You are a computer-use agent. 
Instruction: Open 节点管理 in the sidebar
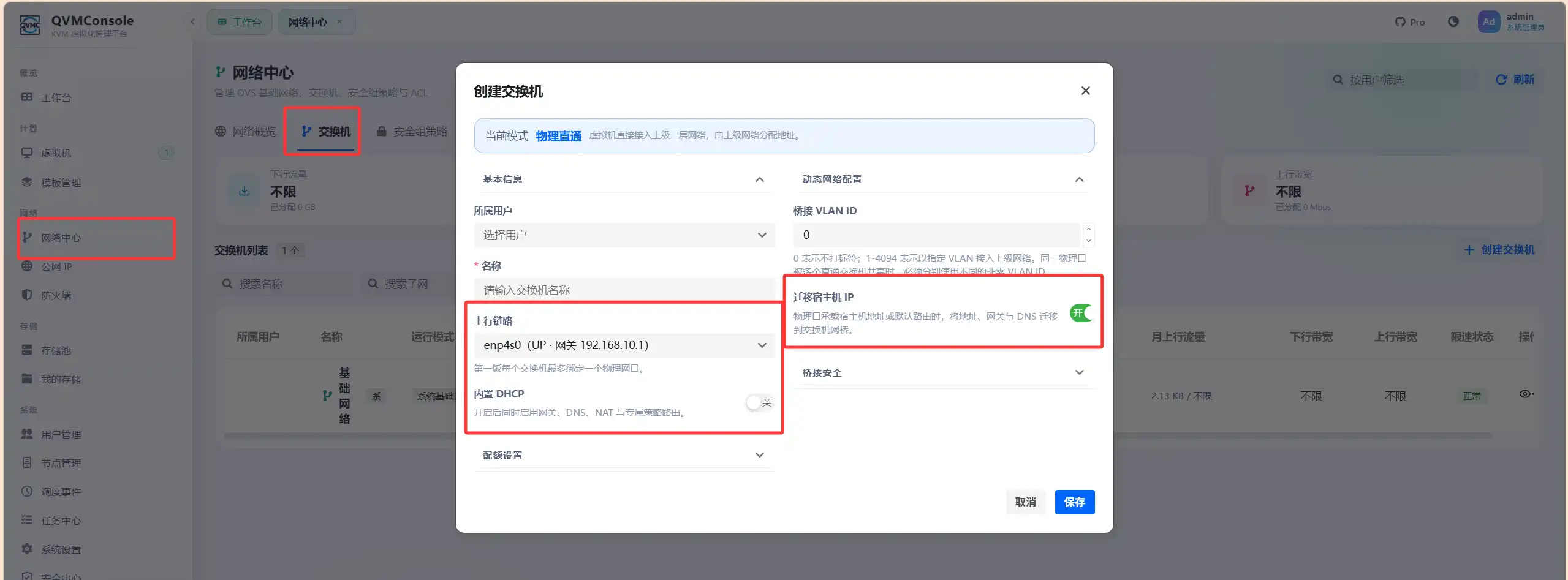97,463
